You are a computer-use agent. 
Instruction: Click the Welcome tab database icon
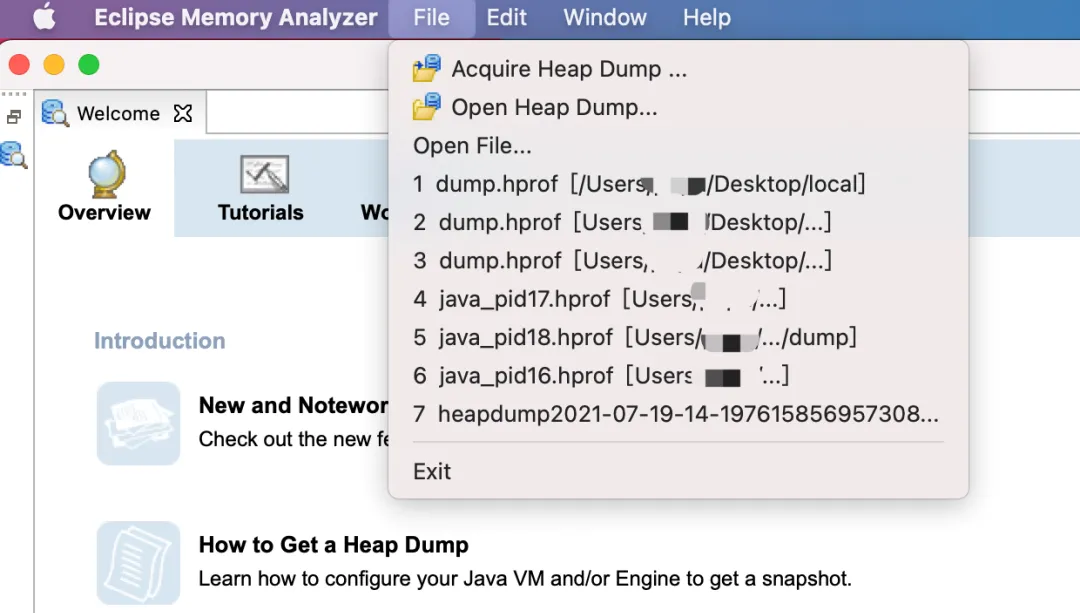click(x=55, y=113)
